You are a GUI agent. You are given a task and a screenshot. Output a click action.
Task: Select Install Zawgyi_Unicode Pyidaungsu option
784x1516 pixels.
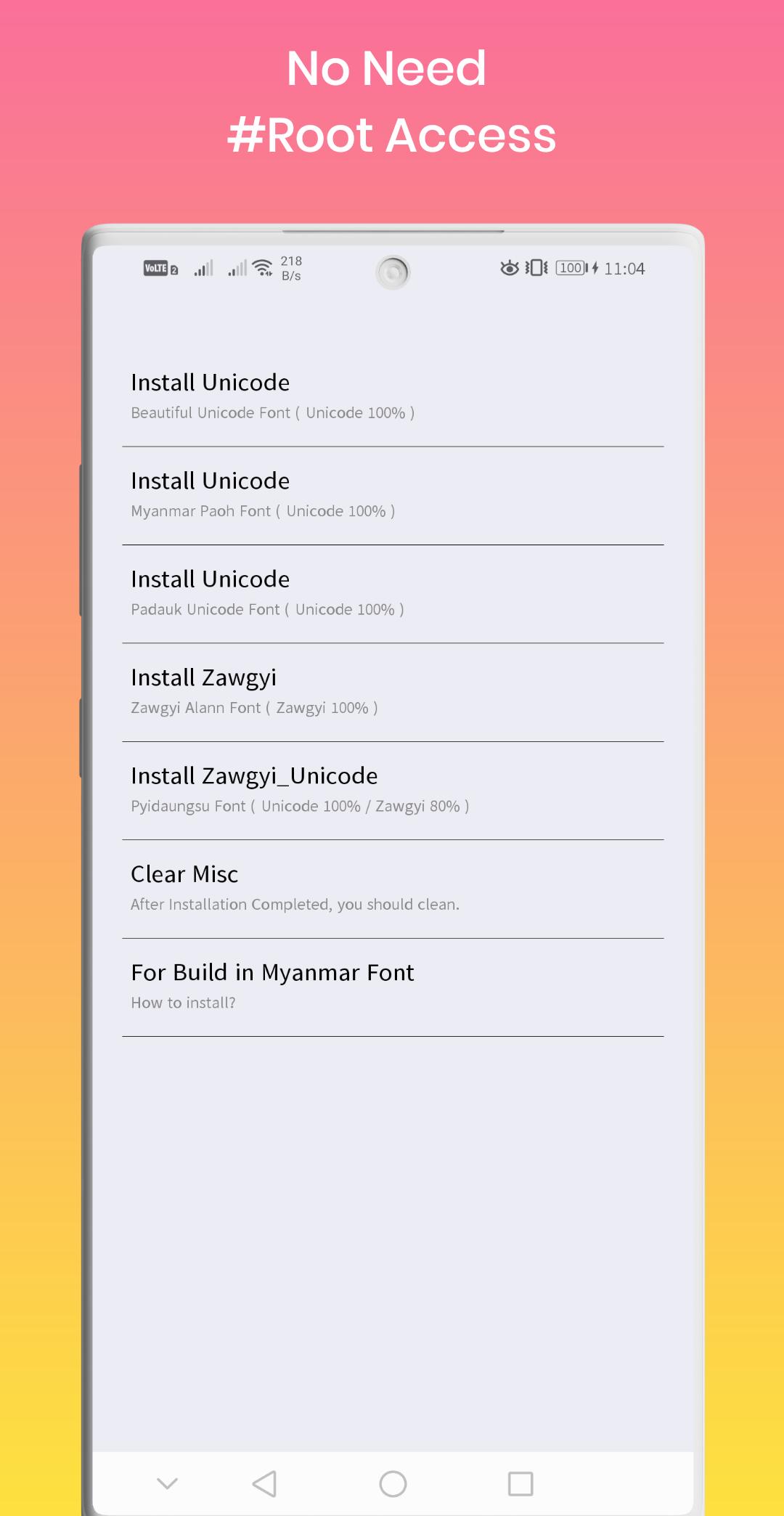coord(393,791)
